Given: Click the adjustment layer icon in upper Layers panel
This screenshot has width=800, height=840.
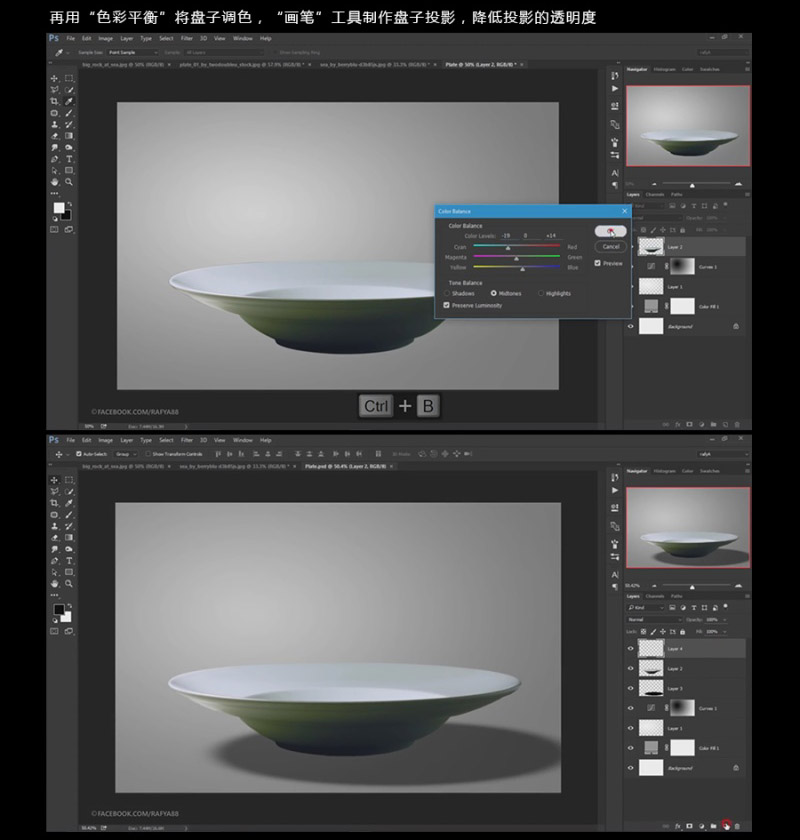Looking at the screenshot, I should 701,424.
